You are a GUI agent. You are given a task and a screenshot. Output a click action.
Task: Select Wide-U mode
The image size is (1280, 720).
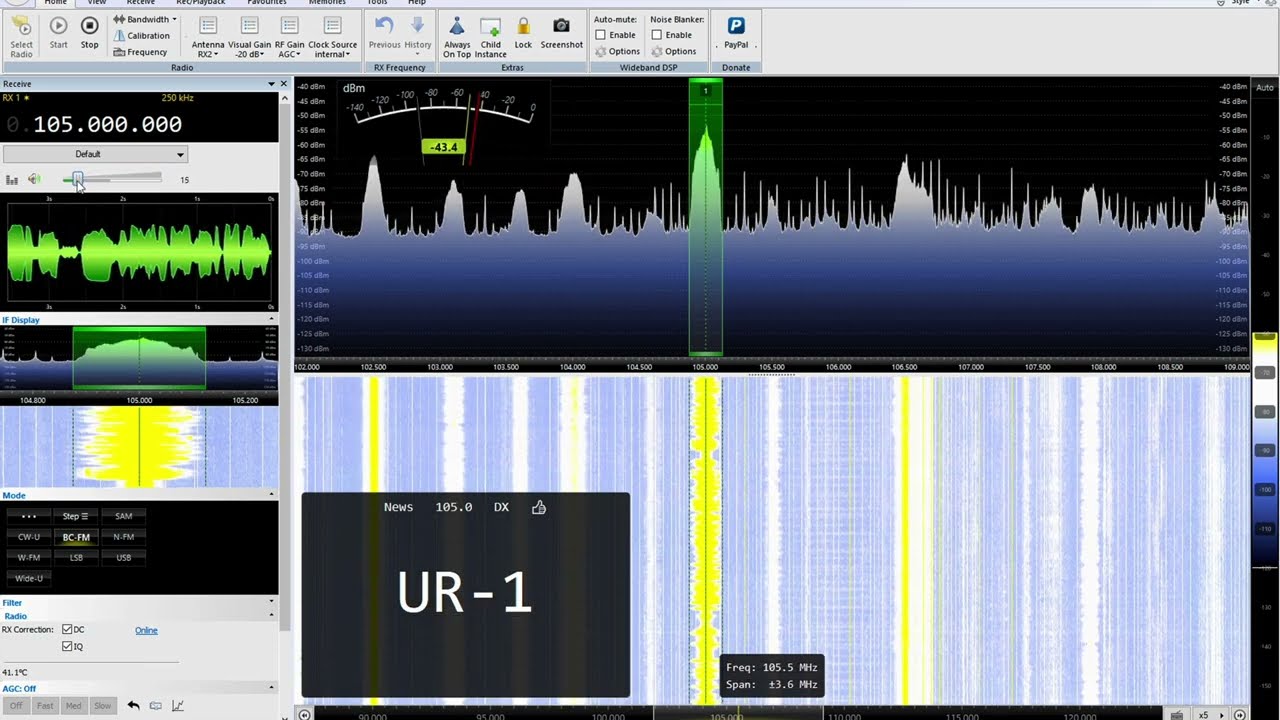(x=29, y=578)
